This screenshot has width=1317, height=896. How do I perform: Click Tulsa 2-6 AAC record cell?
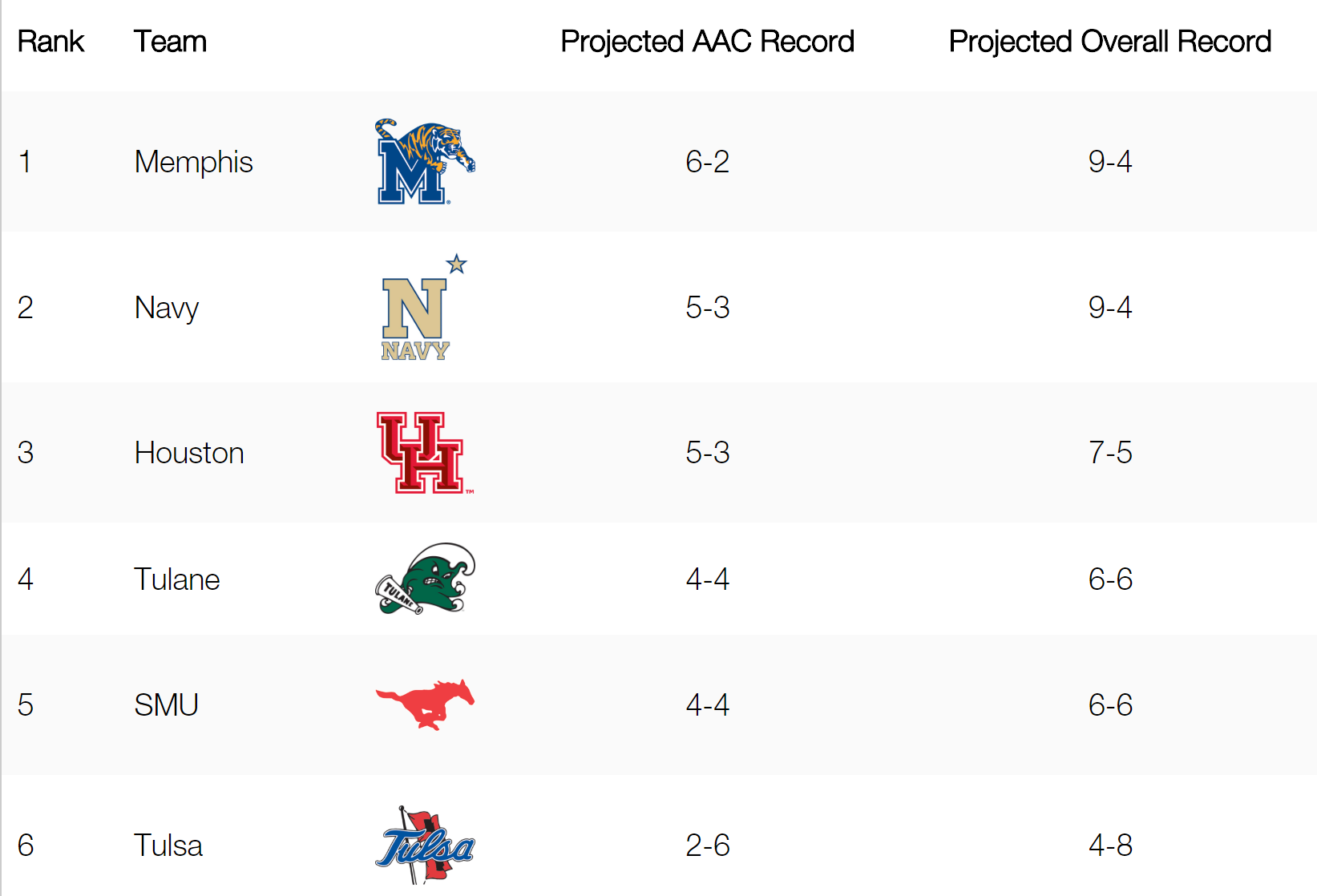coord(707,846)
